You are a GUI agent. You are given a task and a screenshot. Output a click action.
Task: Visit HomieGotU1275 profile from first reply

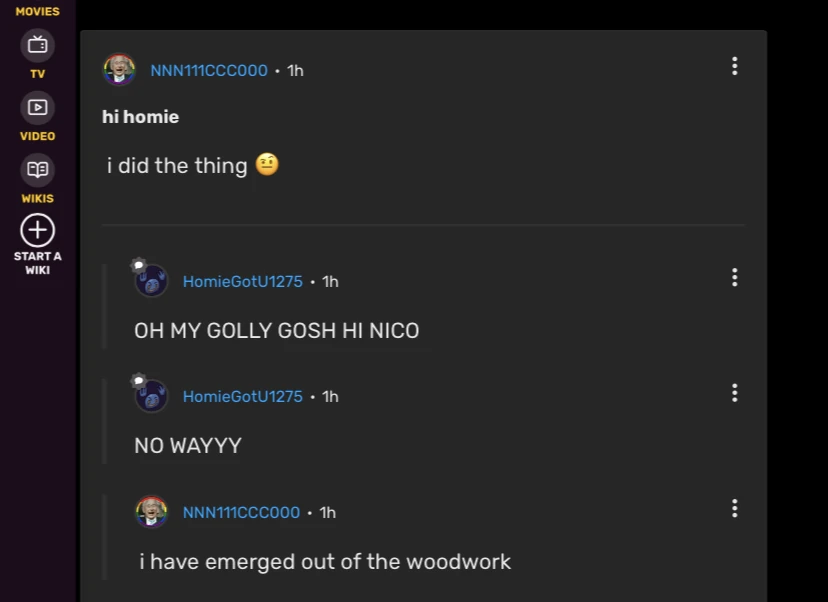pyautogui.click(x=243, y=281)
